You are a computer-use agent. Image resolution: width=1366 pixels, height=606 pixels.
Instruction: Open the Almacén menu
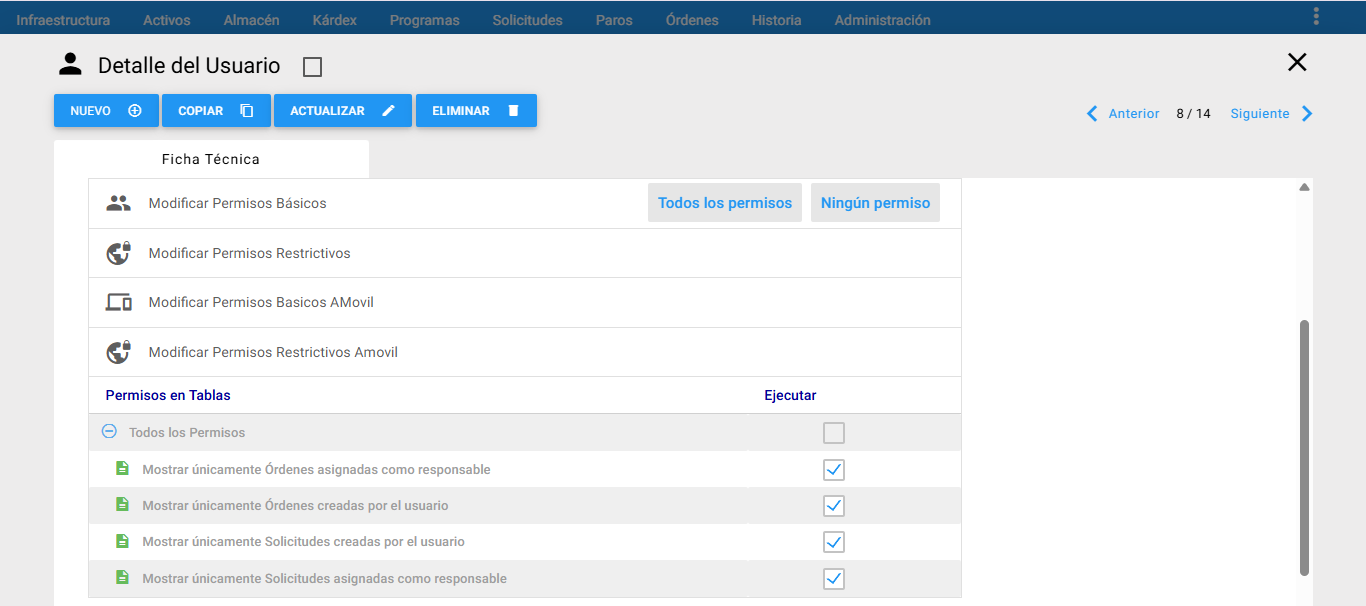(251, 20)
